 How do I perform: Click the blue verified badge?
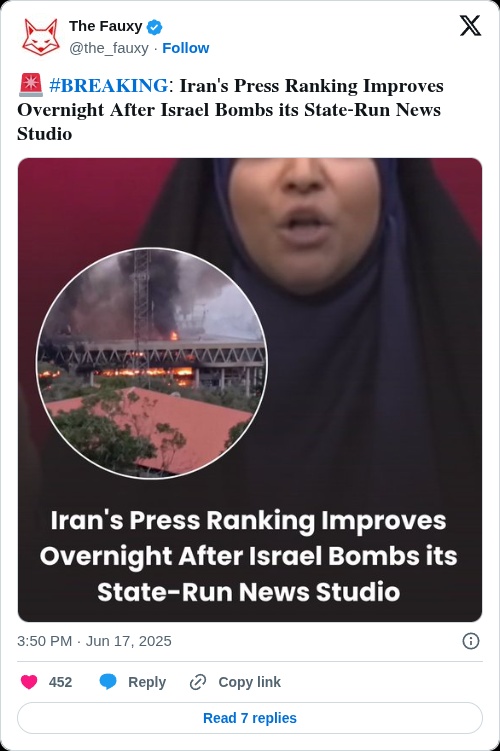point(154,27)
